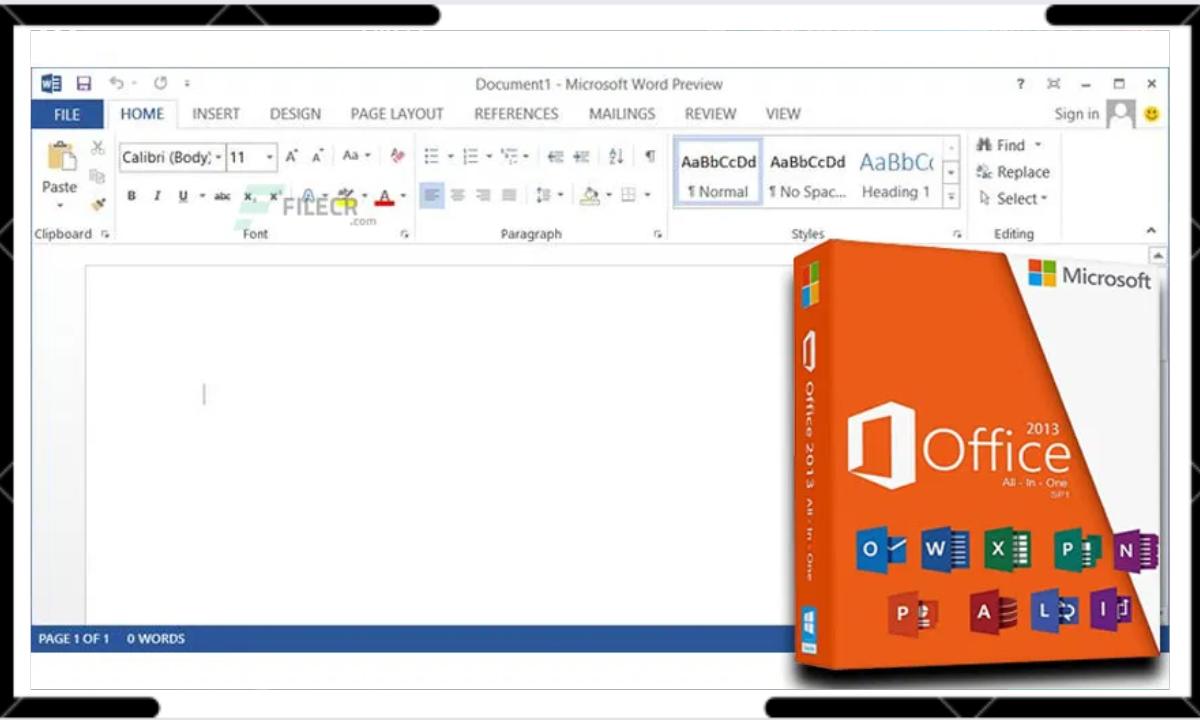Viewport: 1200px width, 720px height.
Task: Toggle Underline formatting
Action: click(x=183, y=196)
